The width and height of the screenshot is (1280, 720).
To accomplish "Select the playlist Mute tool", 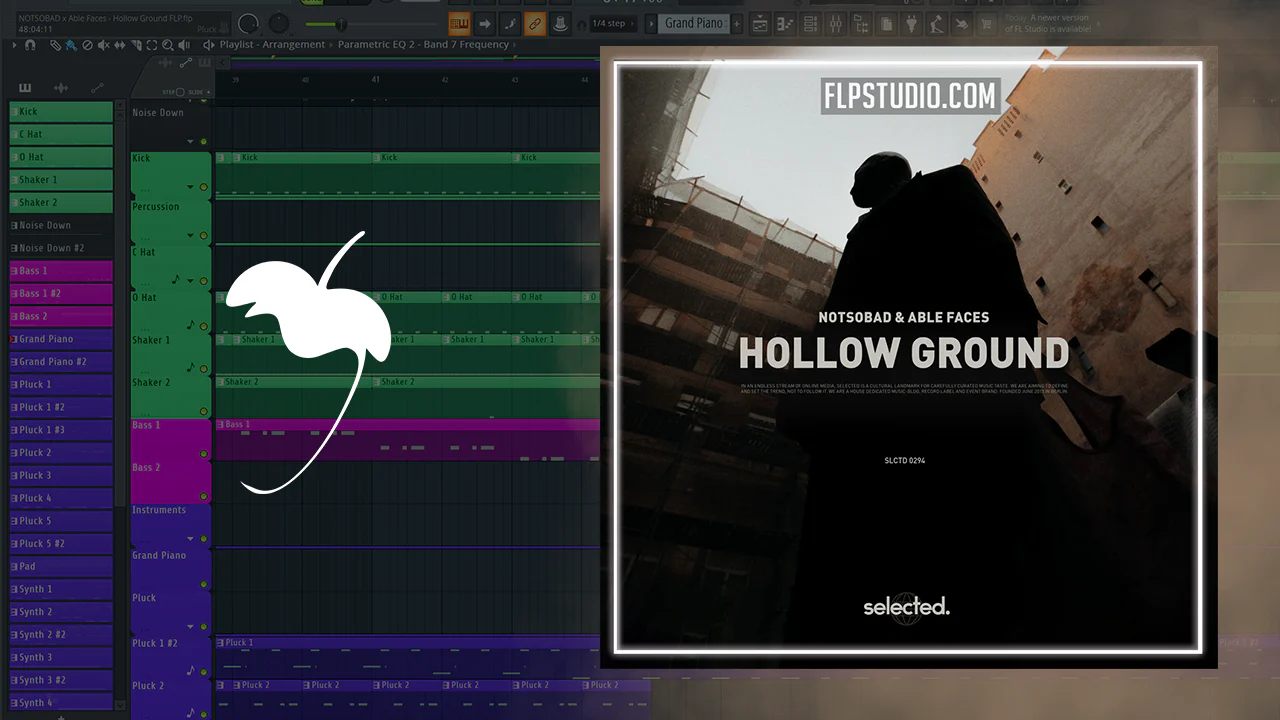I will click(x=103, y=45).
